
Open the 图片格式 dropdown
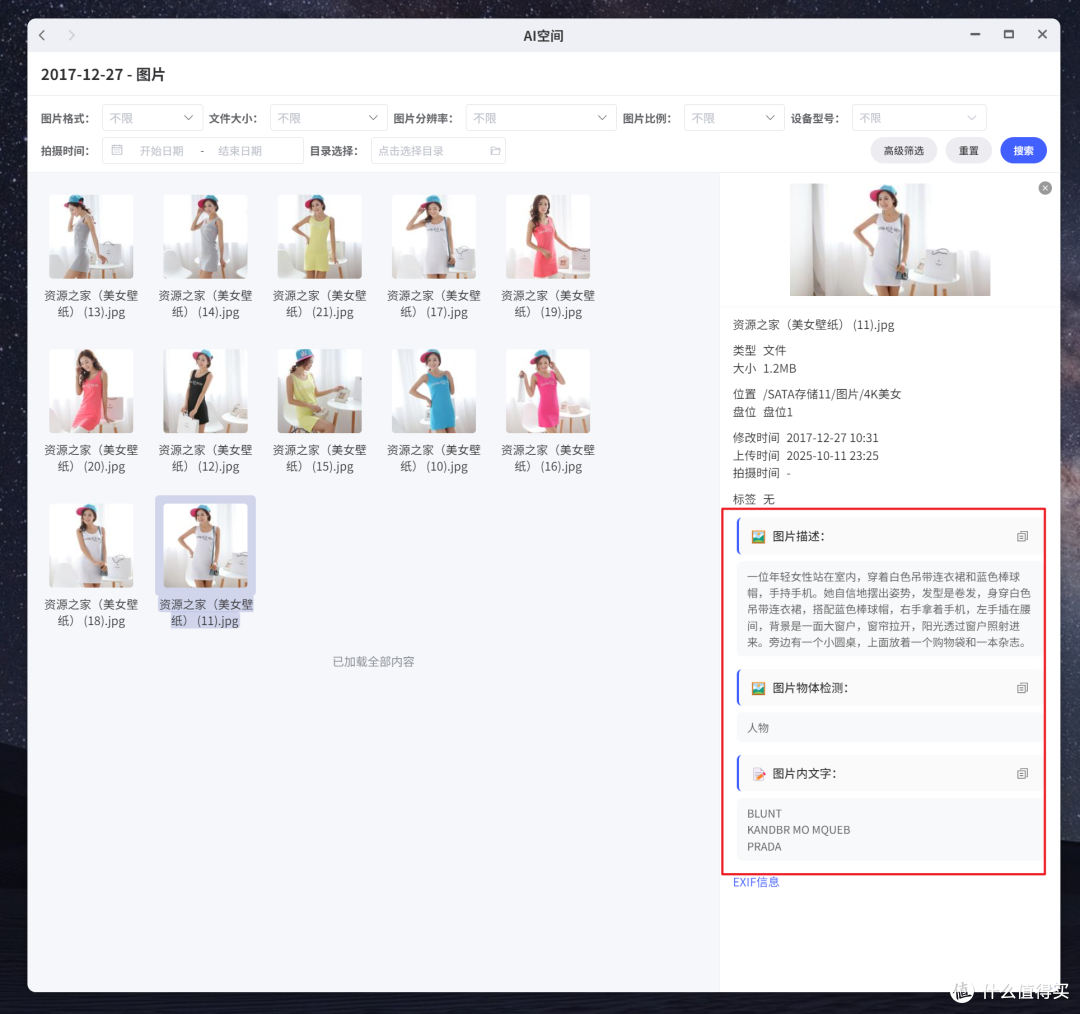point(152,118)
